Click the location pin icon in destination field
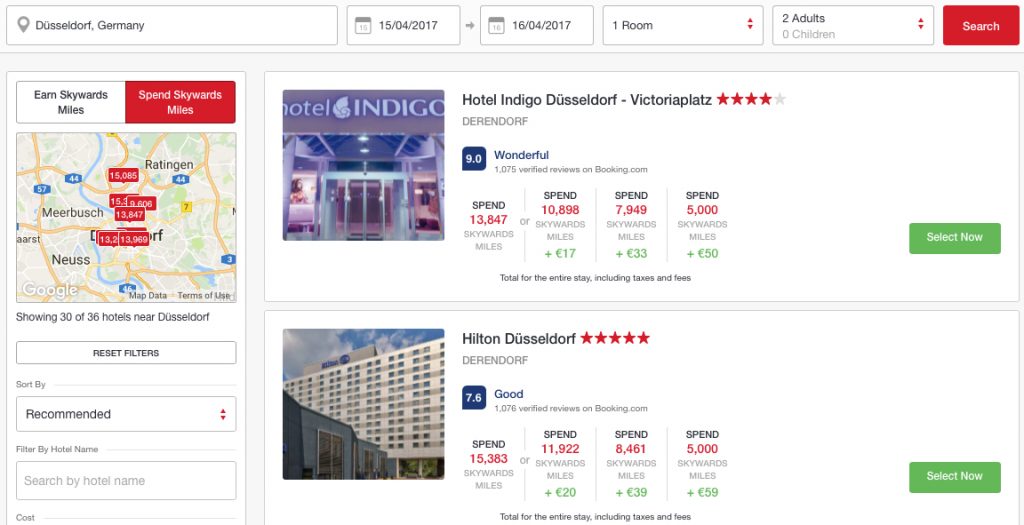 pos(24,25)
